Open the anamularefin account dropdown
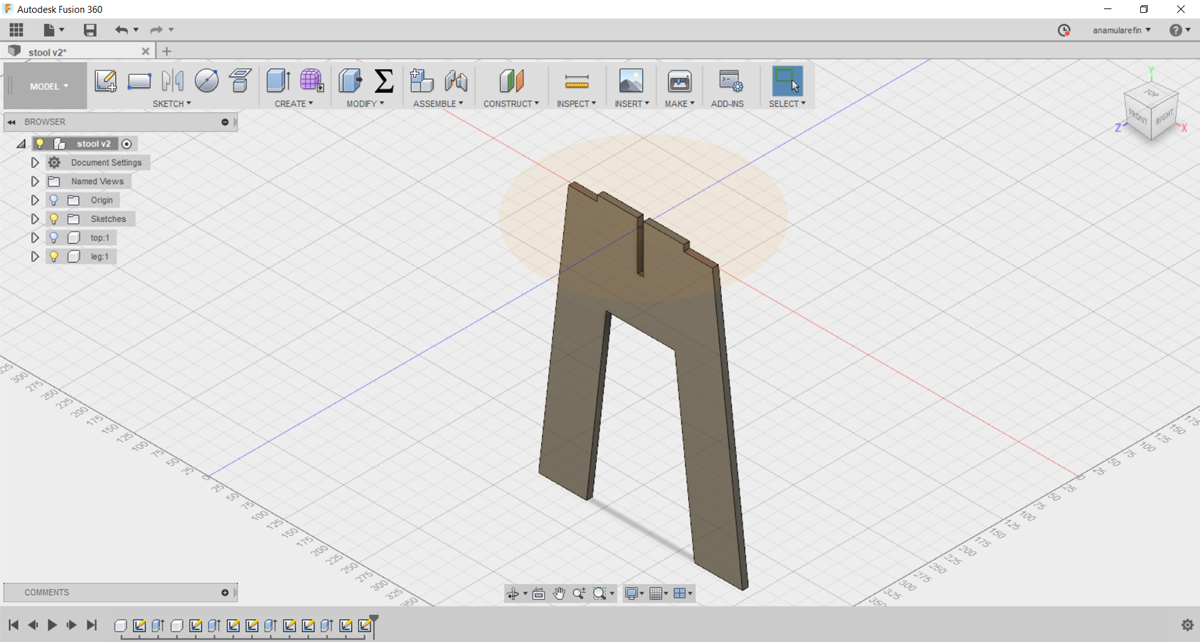 (1122, 30)
